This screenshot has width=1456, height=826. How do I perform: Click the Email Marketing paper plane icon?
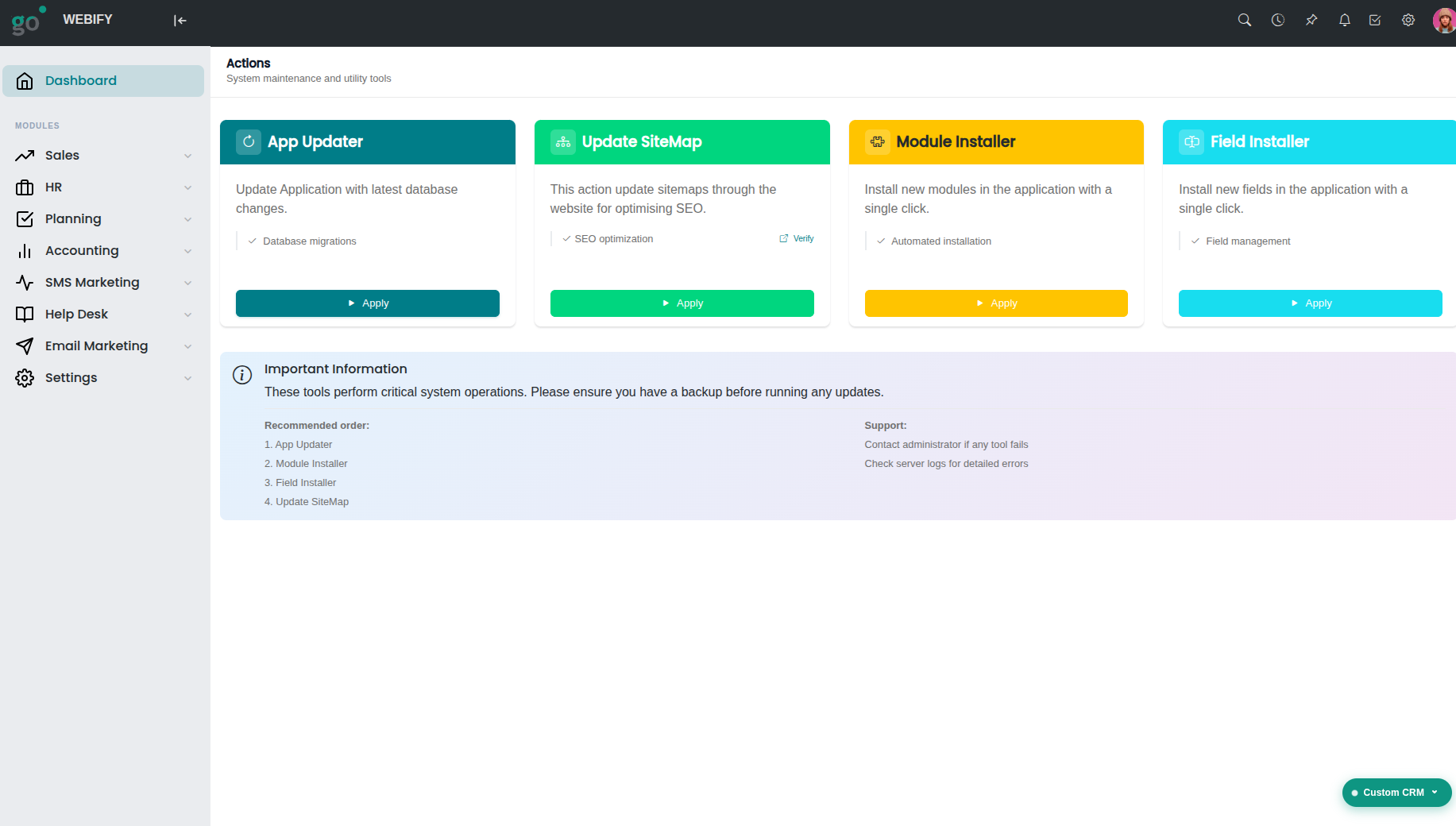tap(25, 346)
